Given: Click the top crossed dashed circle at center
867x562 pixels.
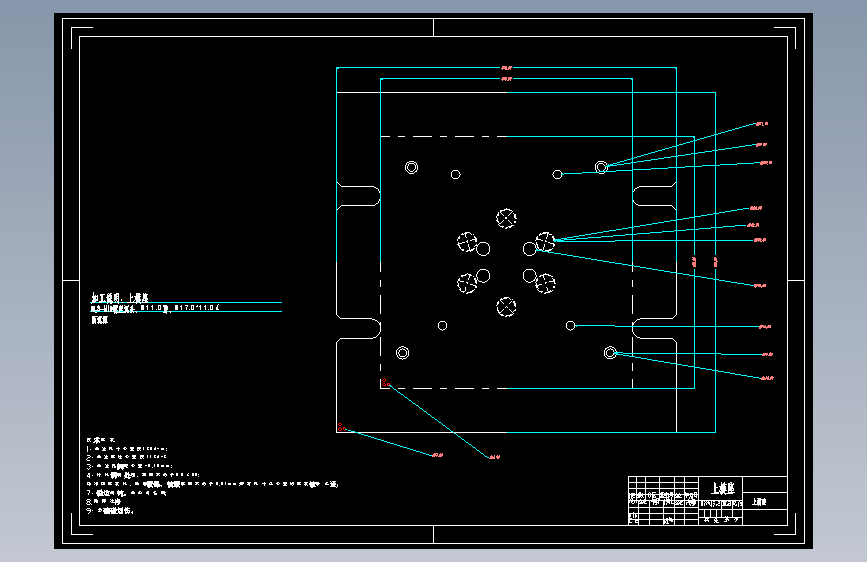Looking at the screenshot, I should pos(506,218).
